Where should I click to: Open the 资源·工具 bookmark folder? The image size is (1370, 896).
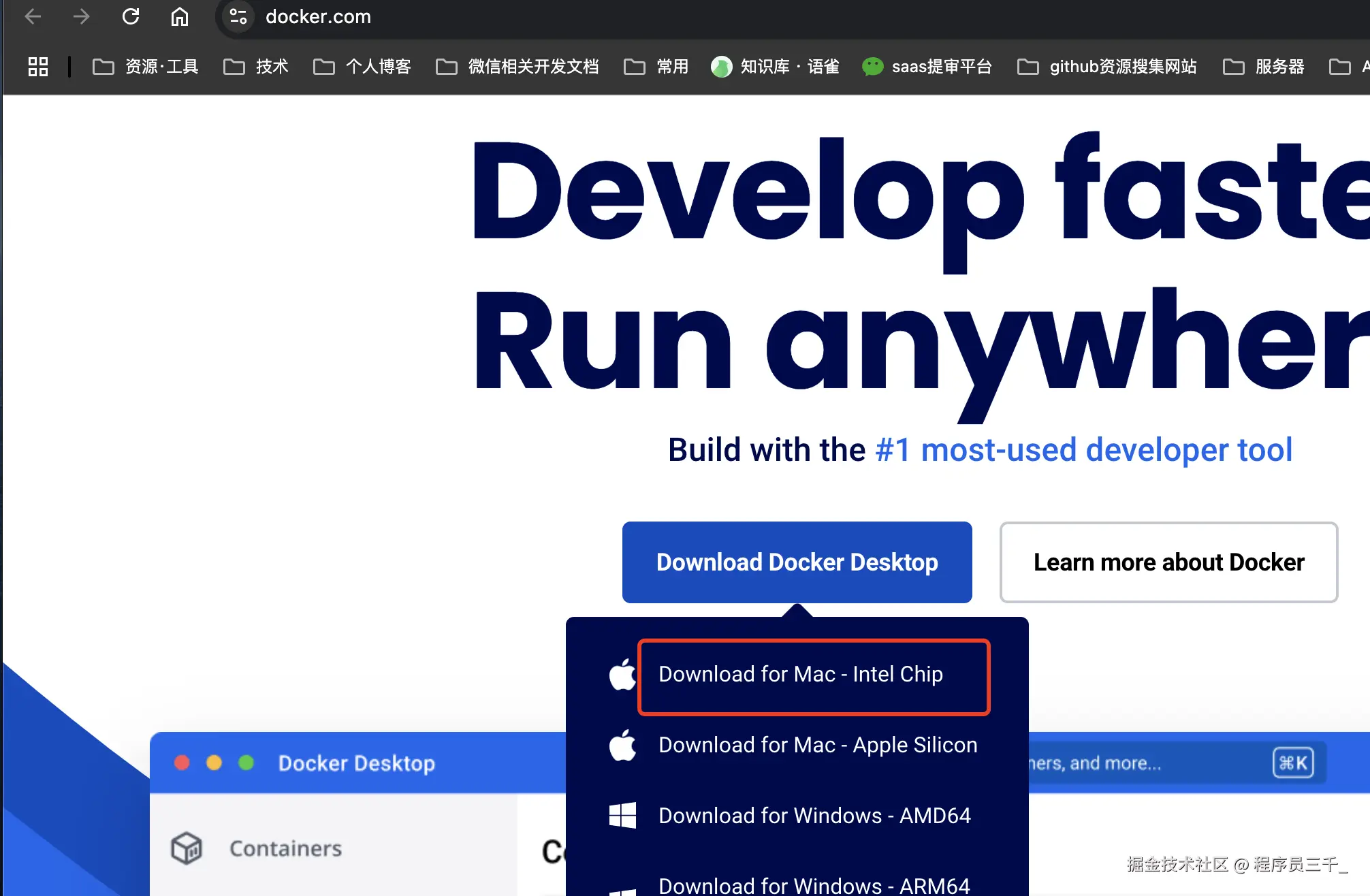[146, 66]
